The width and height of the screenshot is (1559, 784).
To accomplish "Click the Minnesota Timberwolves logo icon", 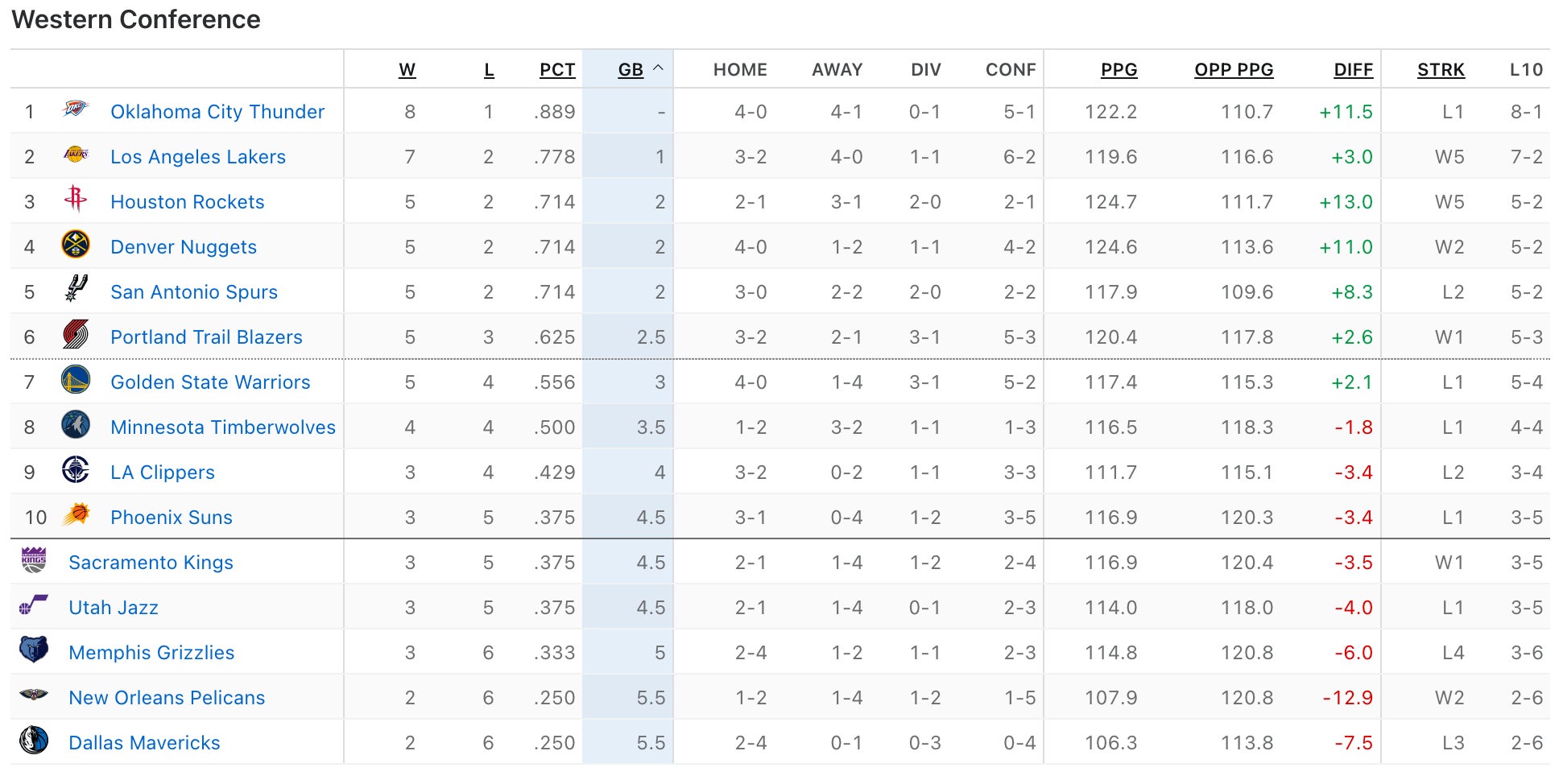I will 76,425.
